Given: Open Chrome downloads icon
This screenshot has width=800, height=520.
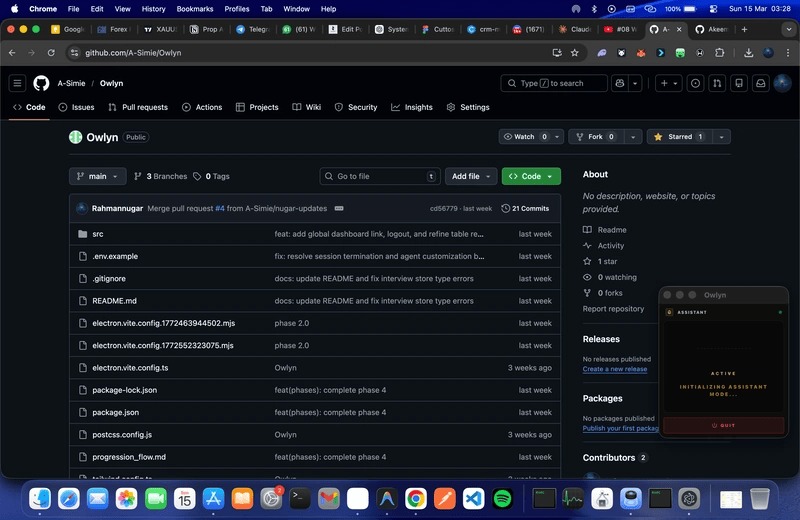Looking at the screenshot, I should (x=748, y=53).
